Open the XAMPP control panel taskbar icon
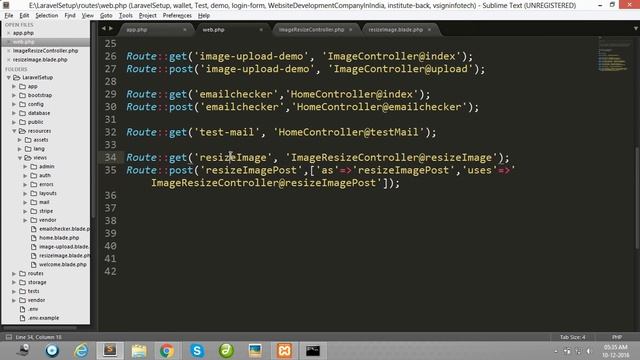Image resolution: width=640 pixels, height=360 pixels. point(284,351)
